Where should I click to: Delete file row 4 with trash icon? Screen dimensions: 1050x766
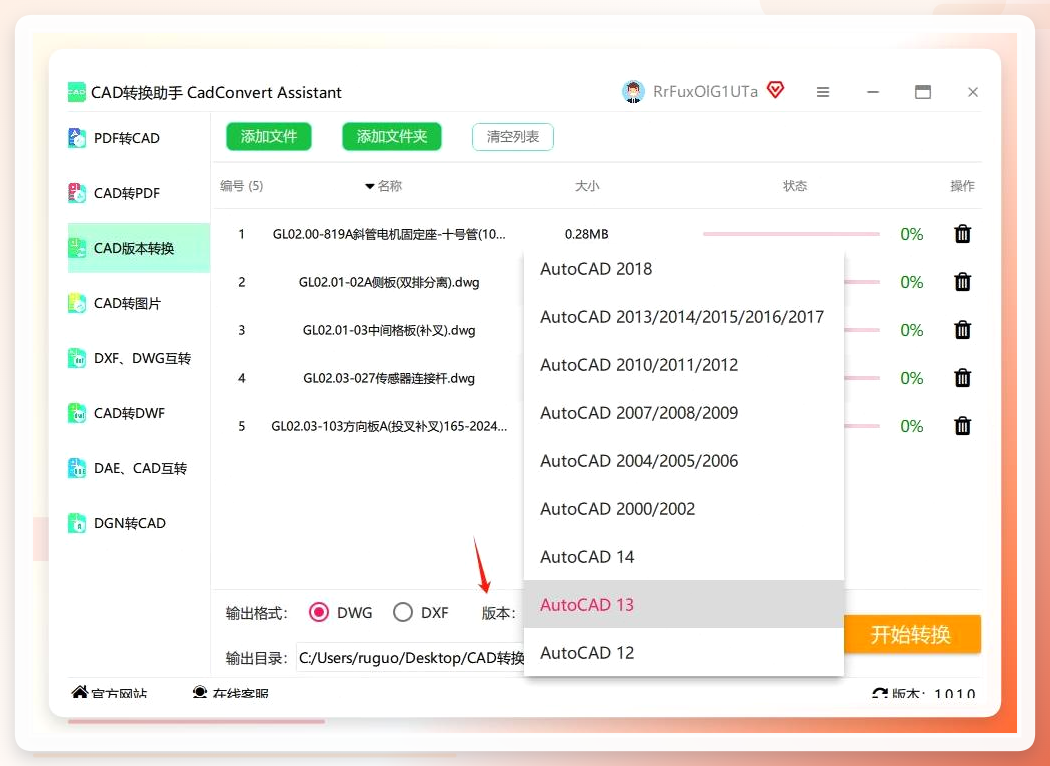[x=962, y=378]
